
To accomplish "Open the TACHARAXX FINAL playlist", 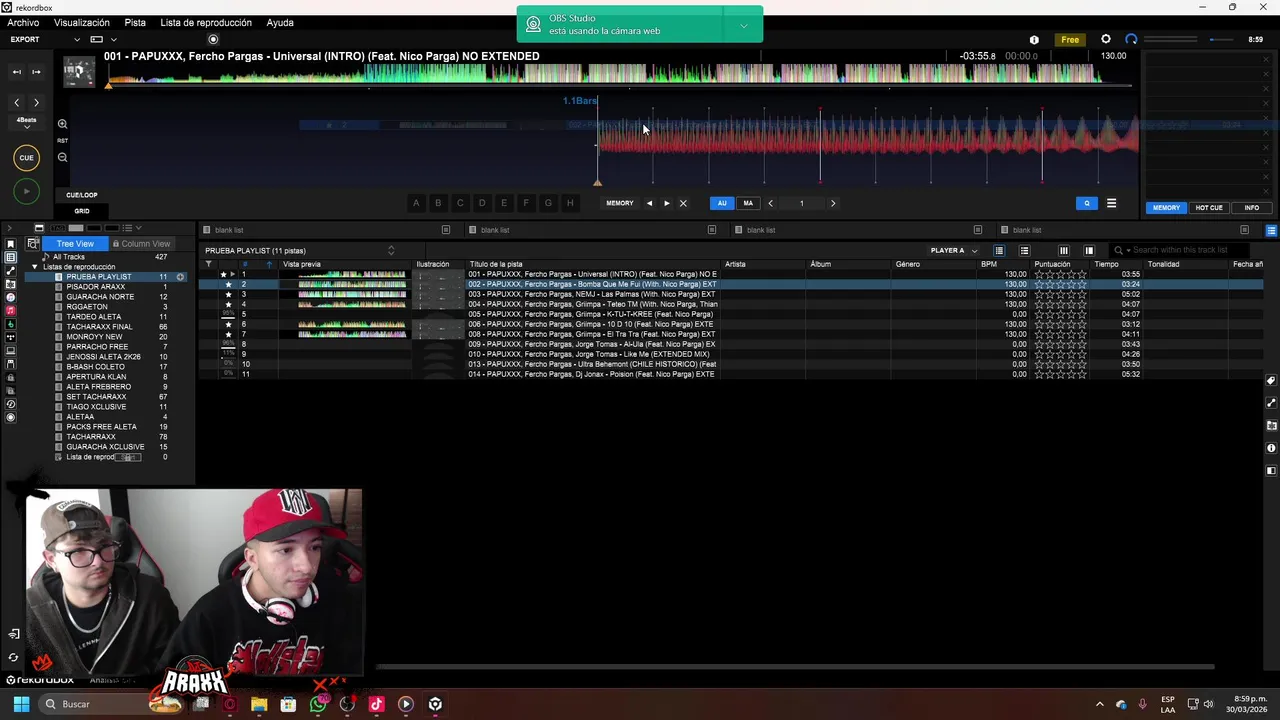I will [x=99, y=327].
